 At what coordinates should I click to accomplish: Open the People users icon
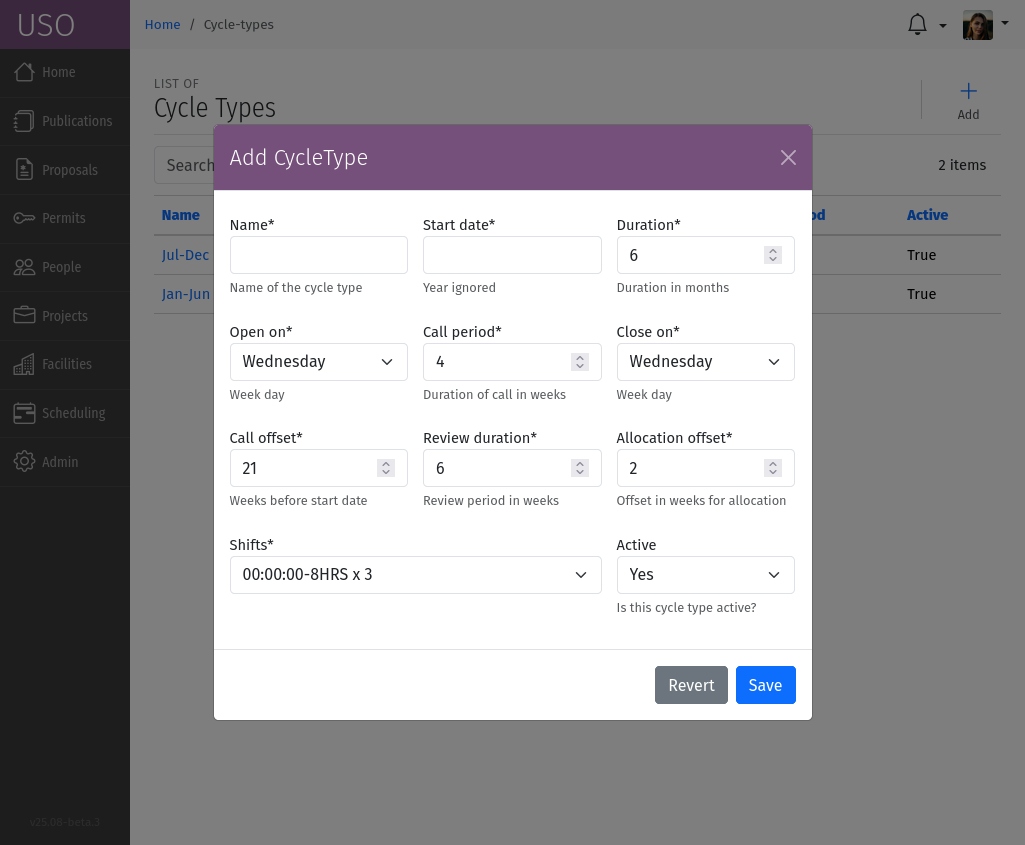(x=24, y=267)
